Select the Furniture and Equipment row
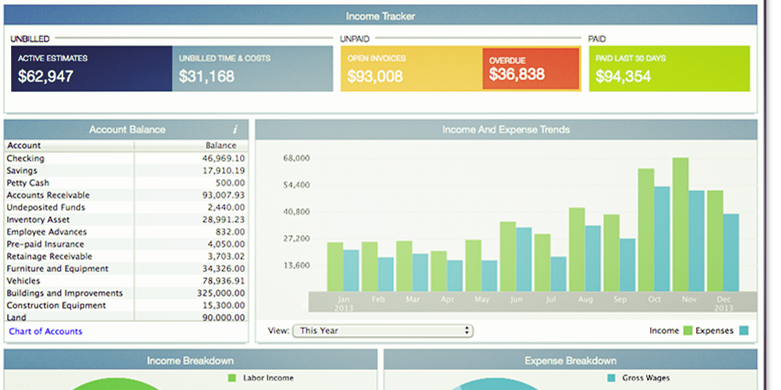 tap(126, 268)
